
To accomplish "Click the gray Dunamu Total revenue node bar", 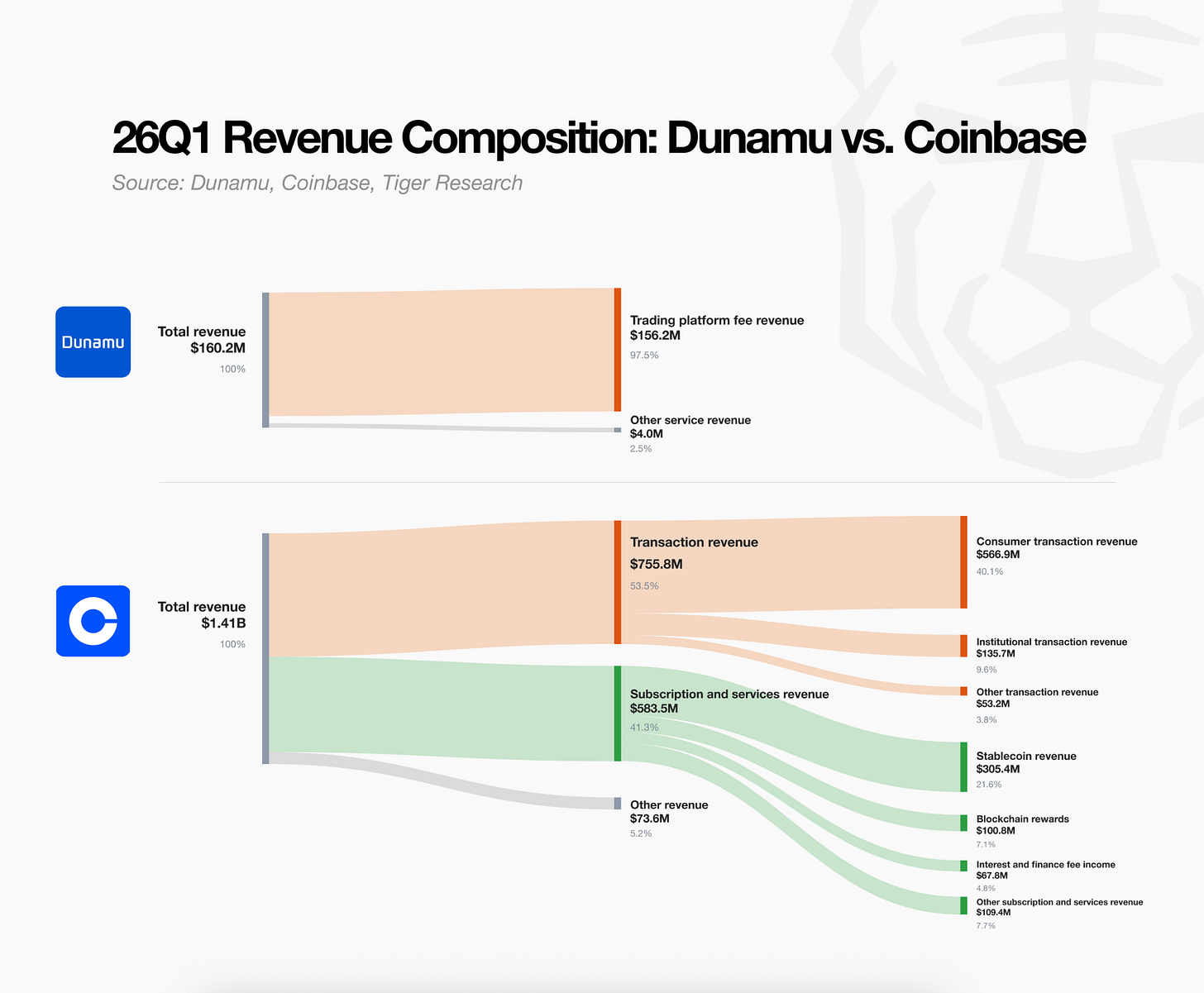I will 265,360.
